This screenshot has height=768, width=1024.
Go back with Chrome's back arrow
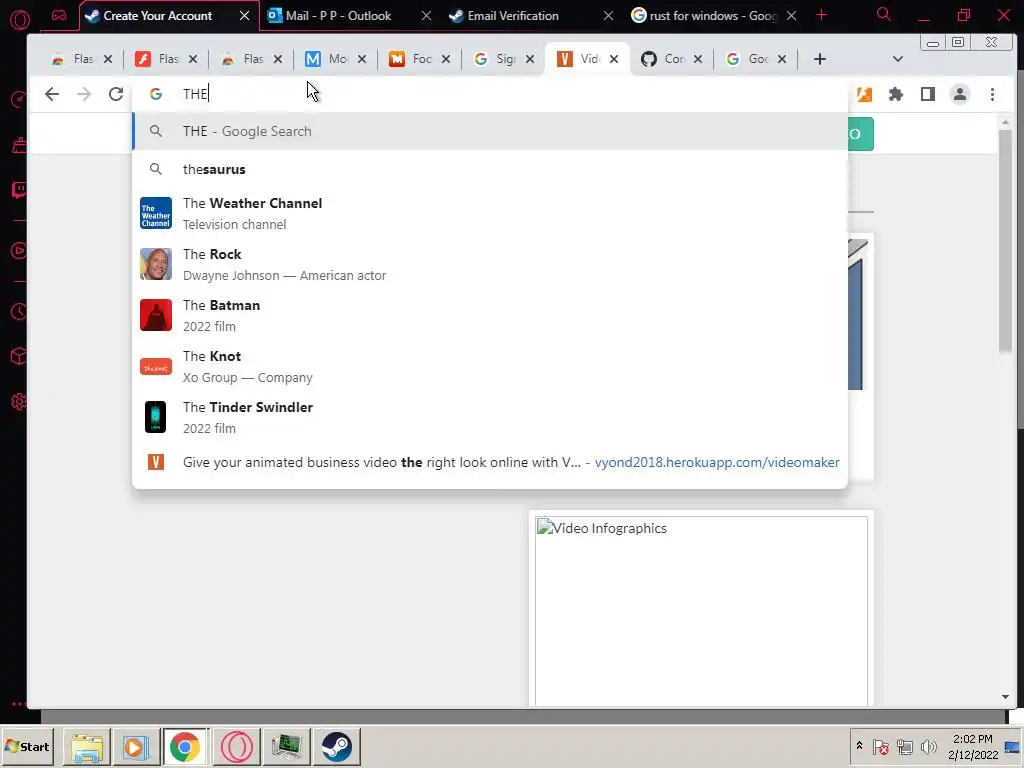coord(52,94)
